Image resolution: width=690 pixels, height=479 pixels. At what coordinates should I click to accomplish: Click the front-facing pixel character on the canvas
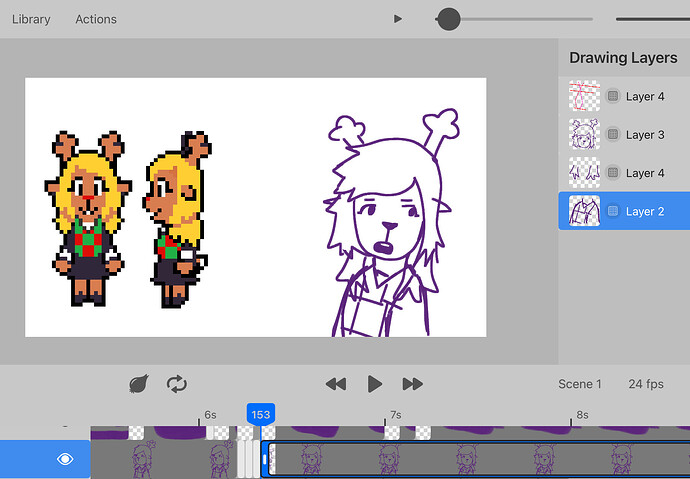tap(88, 219)
